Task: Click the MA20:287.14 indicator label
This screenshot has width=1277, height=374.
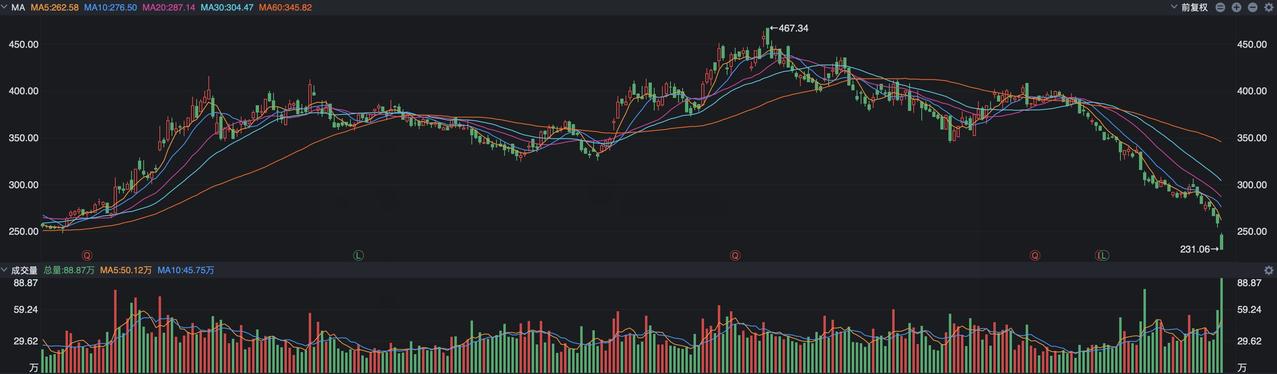Action: 168,7
